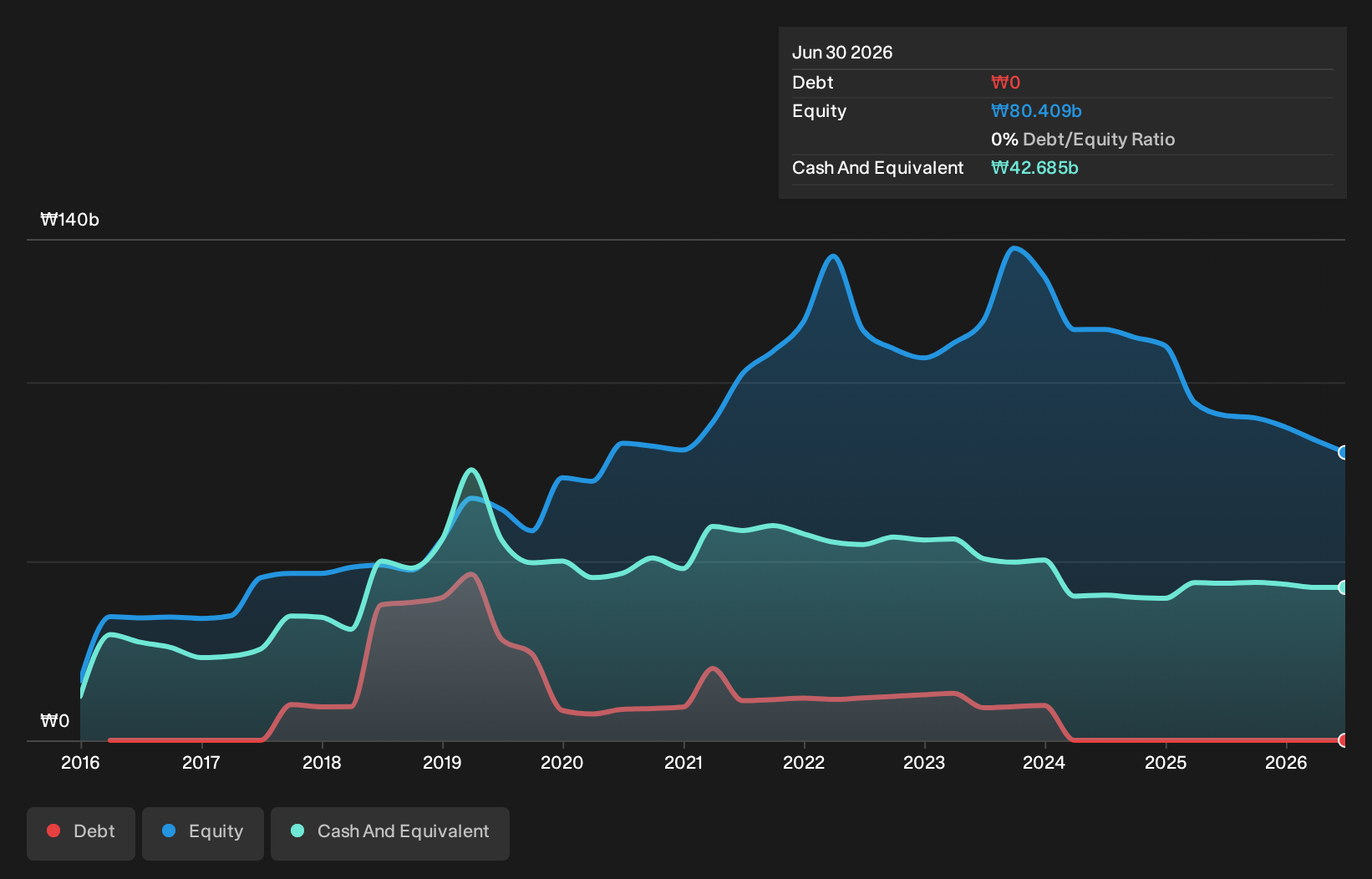This screenshot has width=1372, height=879.
Task: Click the blue Equity legend dot
Action: (169, 831)
